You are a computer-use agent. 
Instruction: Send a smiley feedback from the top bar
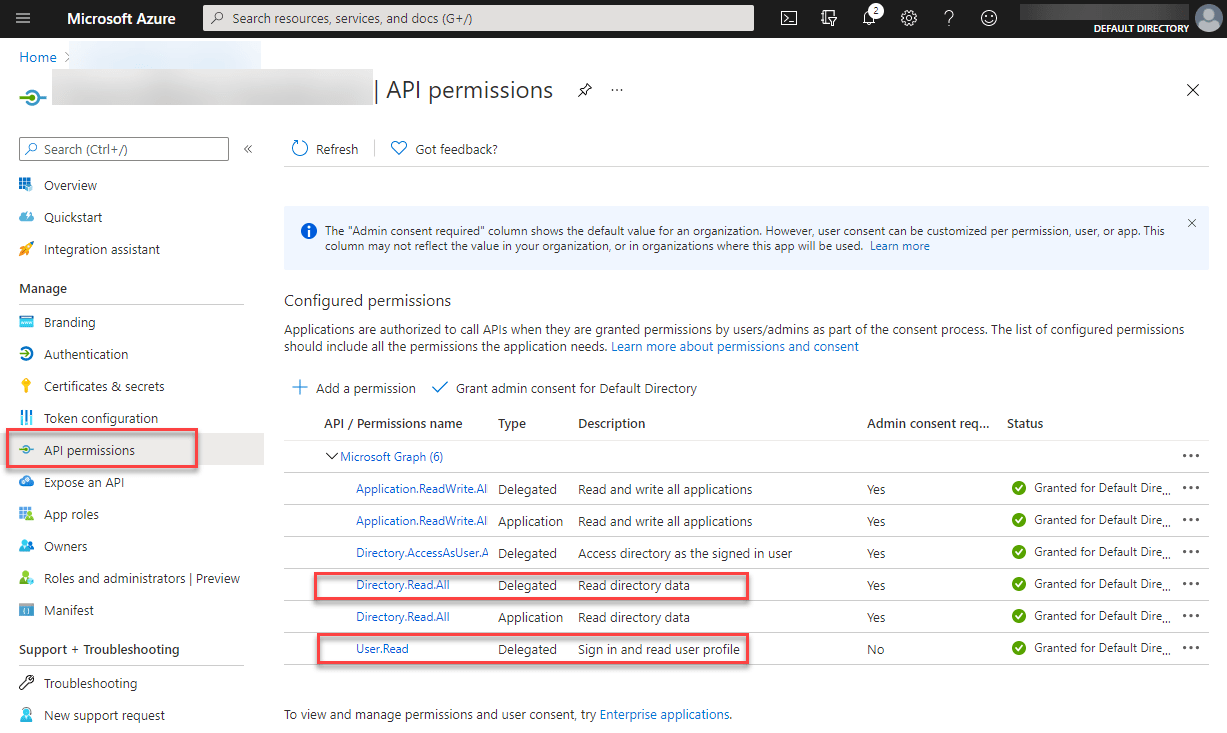click(x=988, y=18)
